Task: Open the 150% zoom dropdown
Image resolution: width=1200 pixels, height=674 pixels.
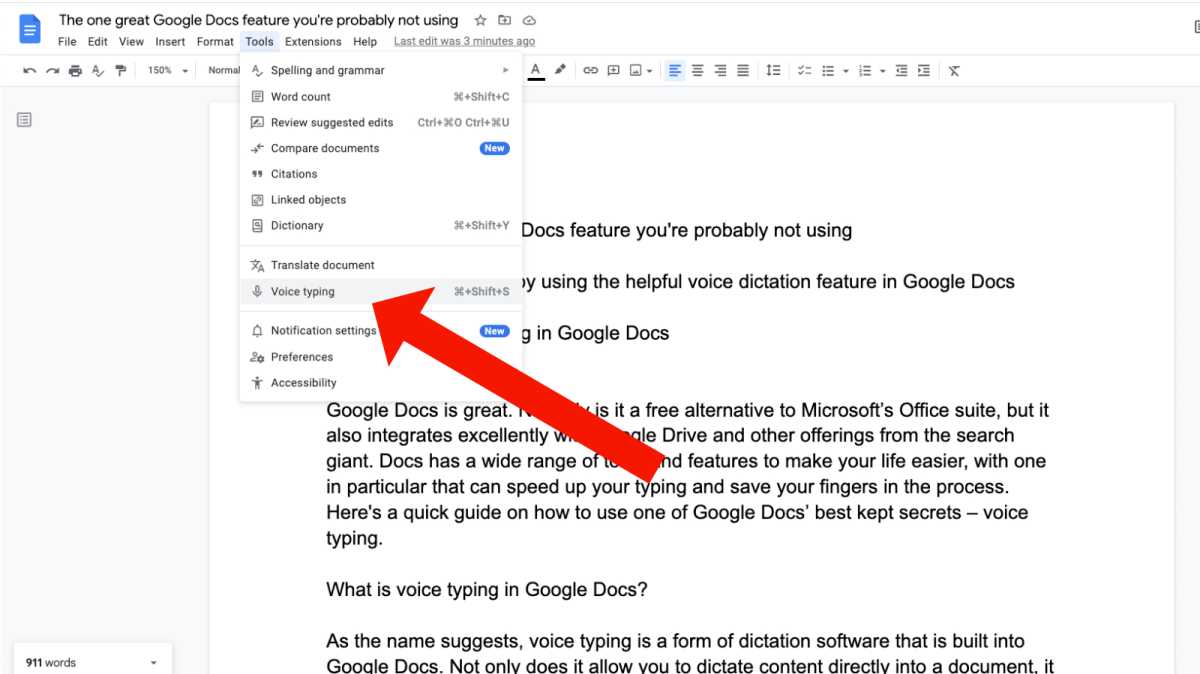Action: (x=168, y=71)
